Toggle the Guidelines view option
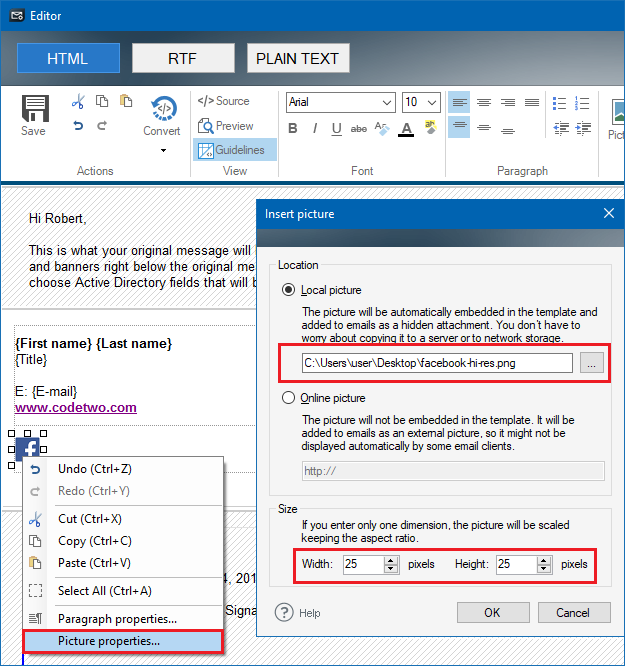This screenshot has width=625, height=666. pos(233,150)
